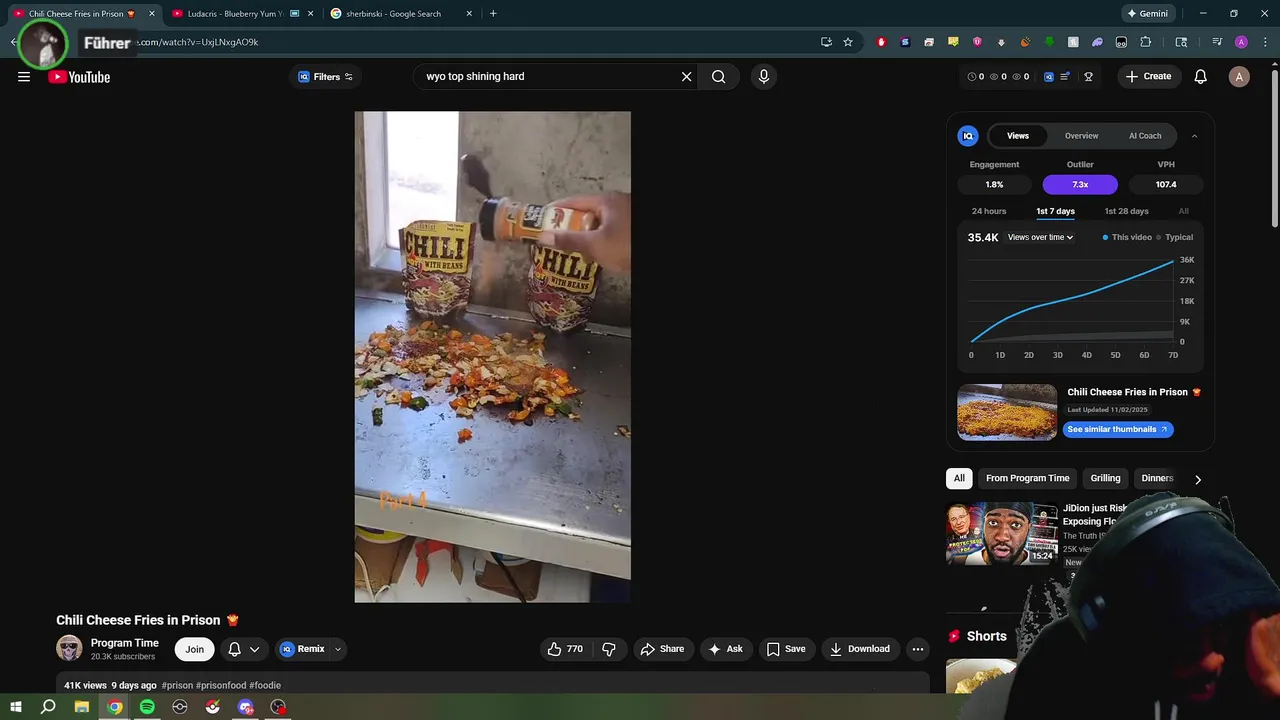Image resolution: width=1280 pixels, height=720 pixels.
Task: Open the JiDion recommended video thumbnail
Action: tap(1002, 534)
